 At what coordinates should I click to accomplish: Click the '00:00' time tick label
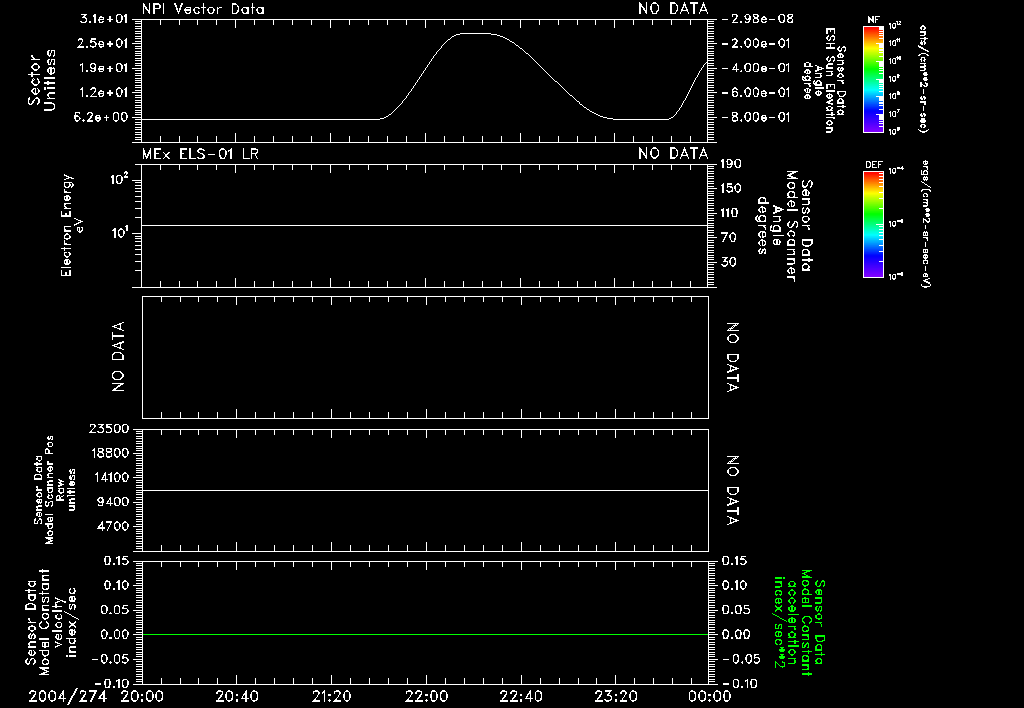(710, 696)
